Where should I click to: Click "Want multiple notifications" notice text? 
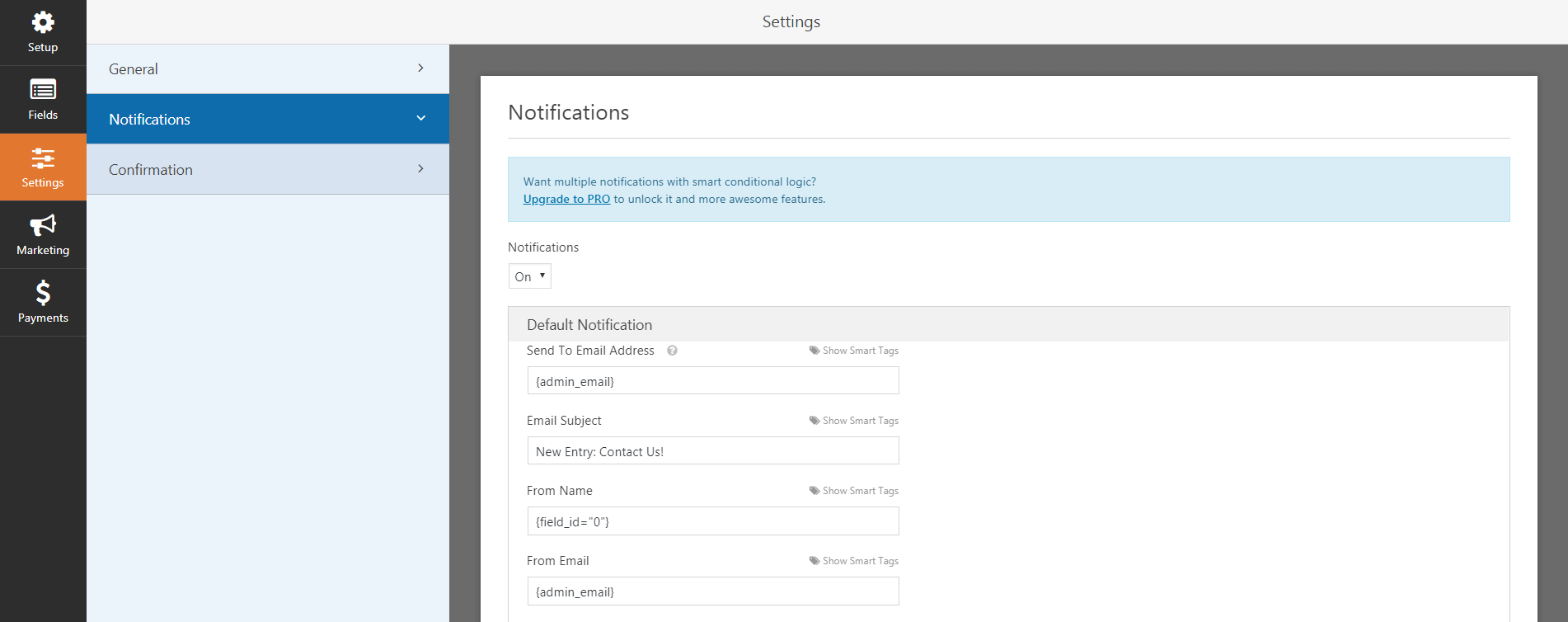click(x=669, y=181)
